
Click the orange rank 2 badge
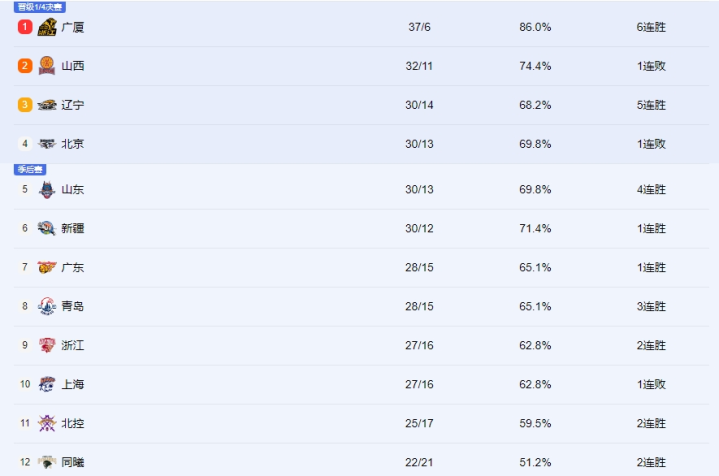tap(25, 66)
